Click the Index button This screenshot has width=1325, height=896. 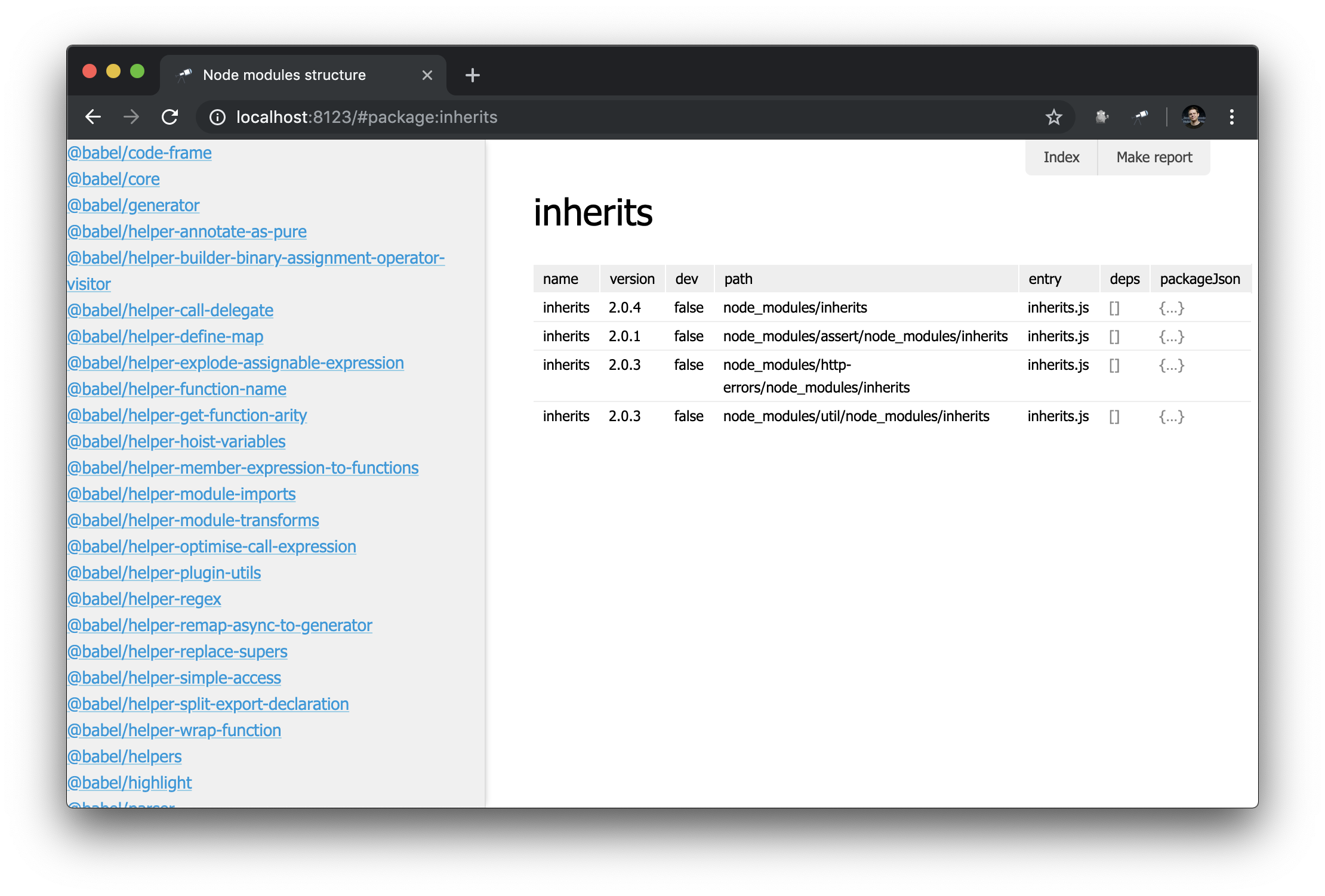click(1061, 157)
